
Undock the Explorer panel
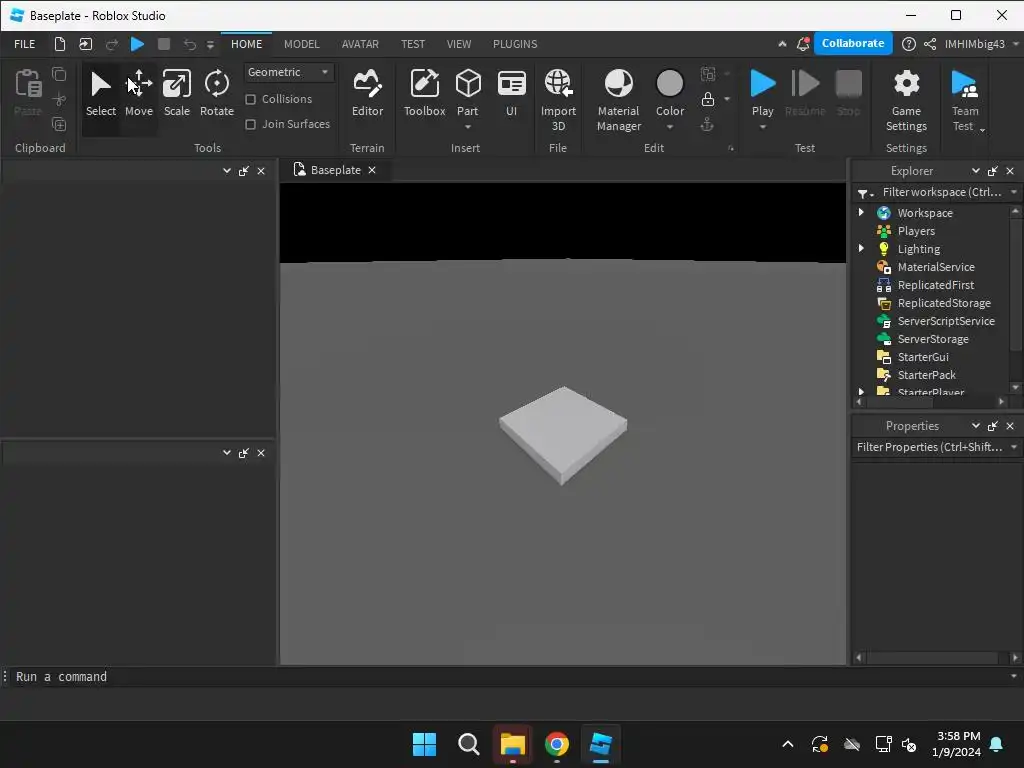click(993, 170)
